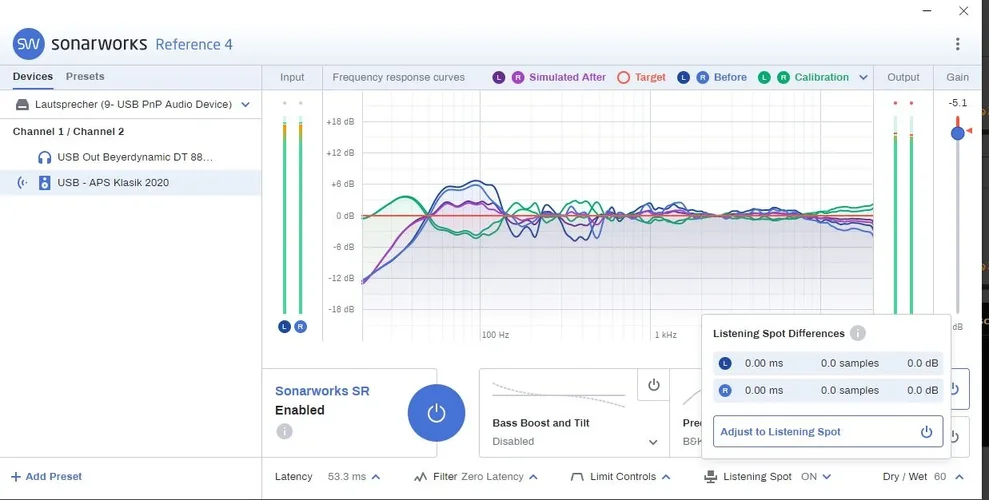The image size is (989, 500).
Task: Toggle the Target curve visibility circle
Action: click(x=624, y=77)
